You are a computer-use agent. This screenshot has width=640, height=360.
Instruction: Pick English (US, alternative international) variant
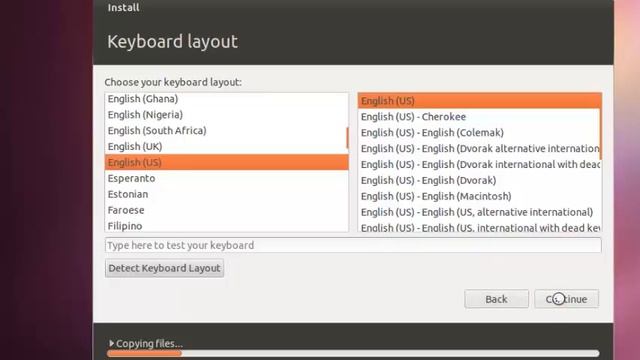(479, 212)
